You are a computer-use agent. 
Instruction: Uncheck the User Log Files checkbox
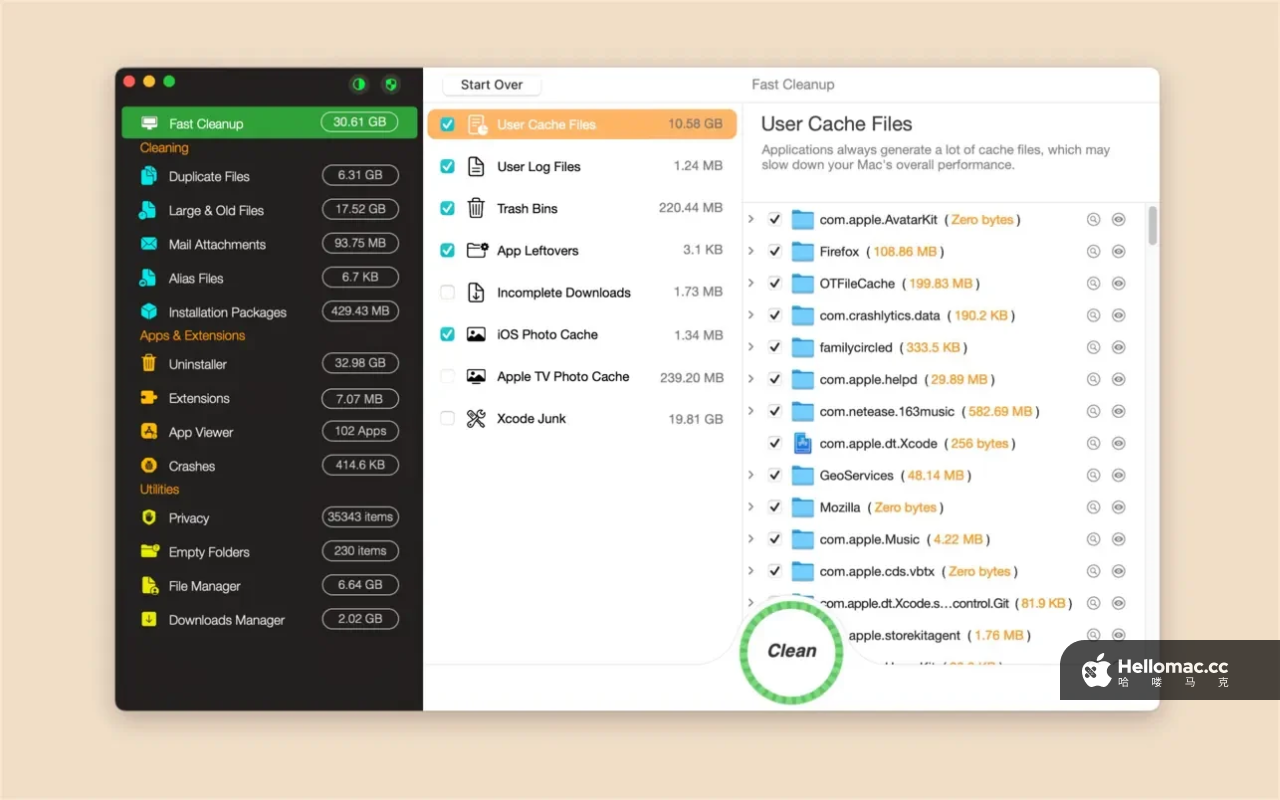(x=447, y=166)
